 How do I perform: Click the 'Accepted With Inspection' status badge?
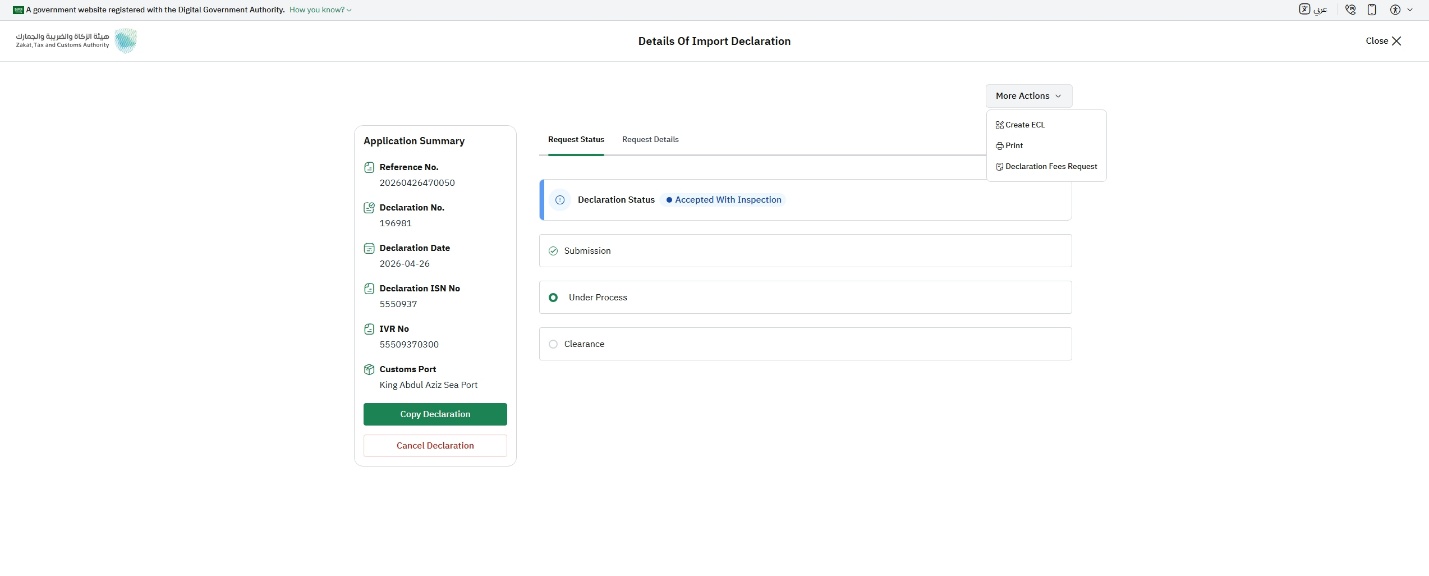pos(724,200)
